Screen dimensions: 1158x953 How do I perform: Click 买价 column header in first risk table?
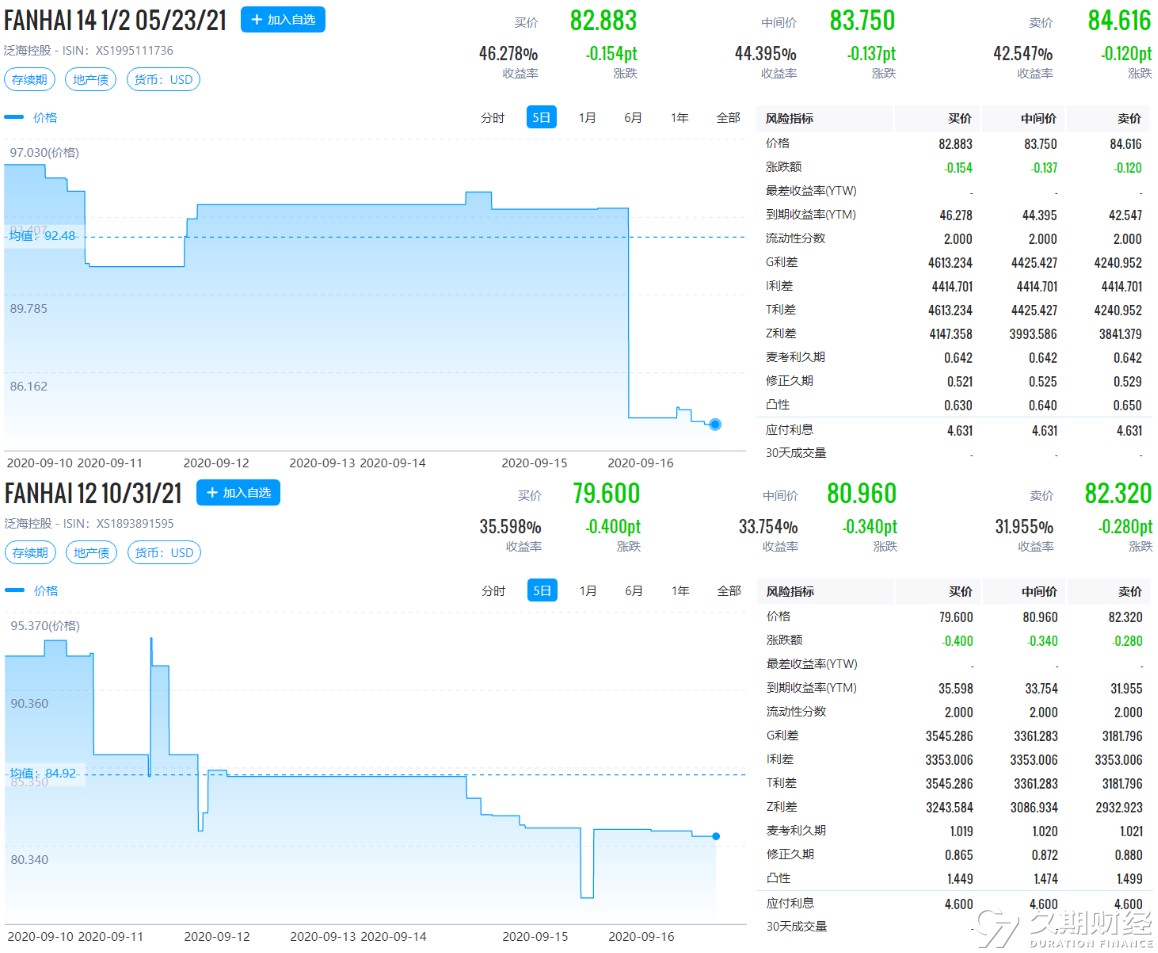960,118
